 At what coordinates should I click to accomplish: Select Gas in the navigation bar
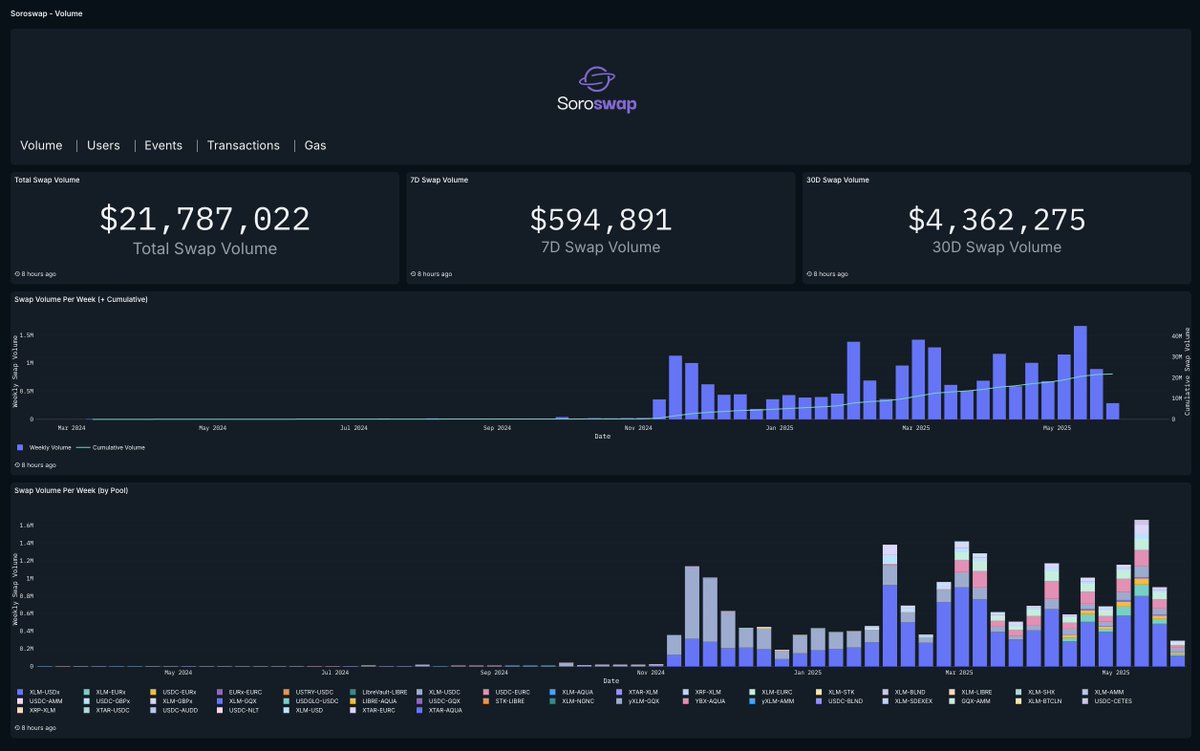[314, 145]
